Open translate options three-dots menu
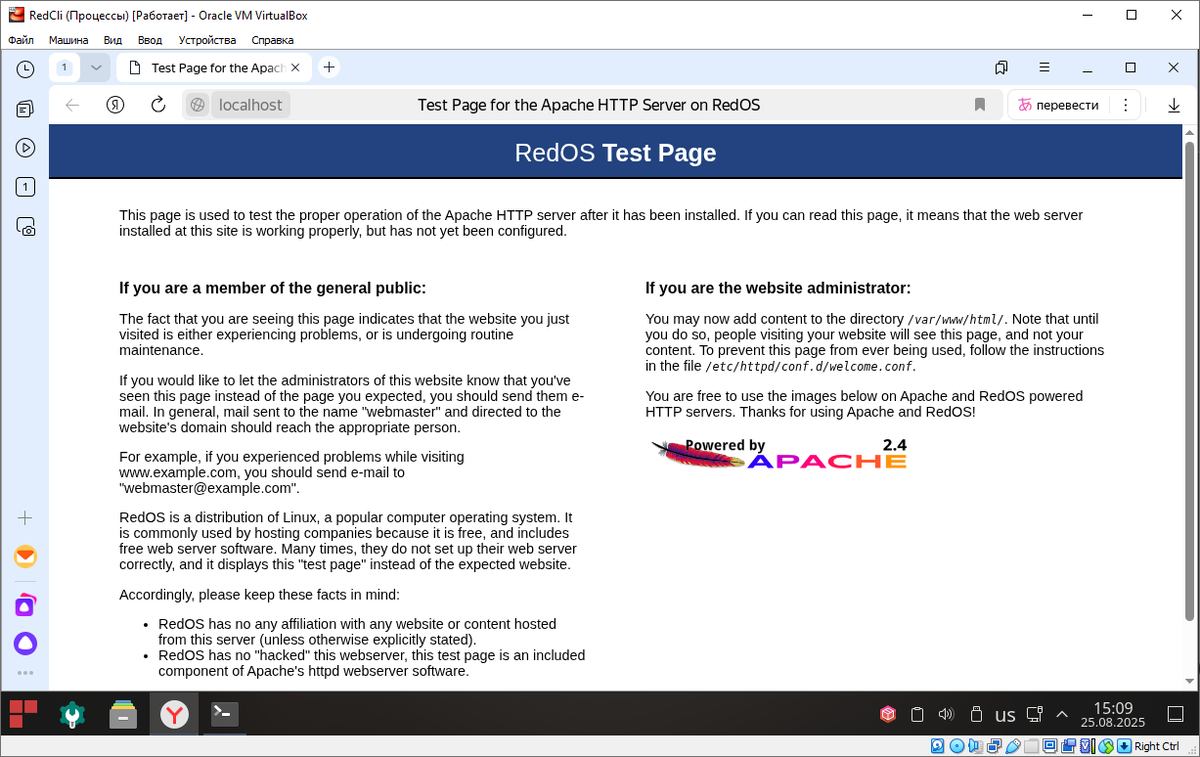 tap(1127, 105)
